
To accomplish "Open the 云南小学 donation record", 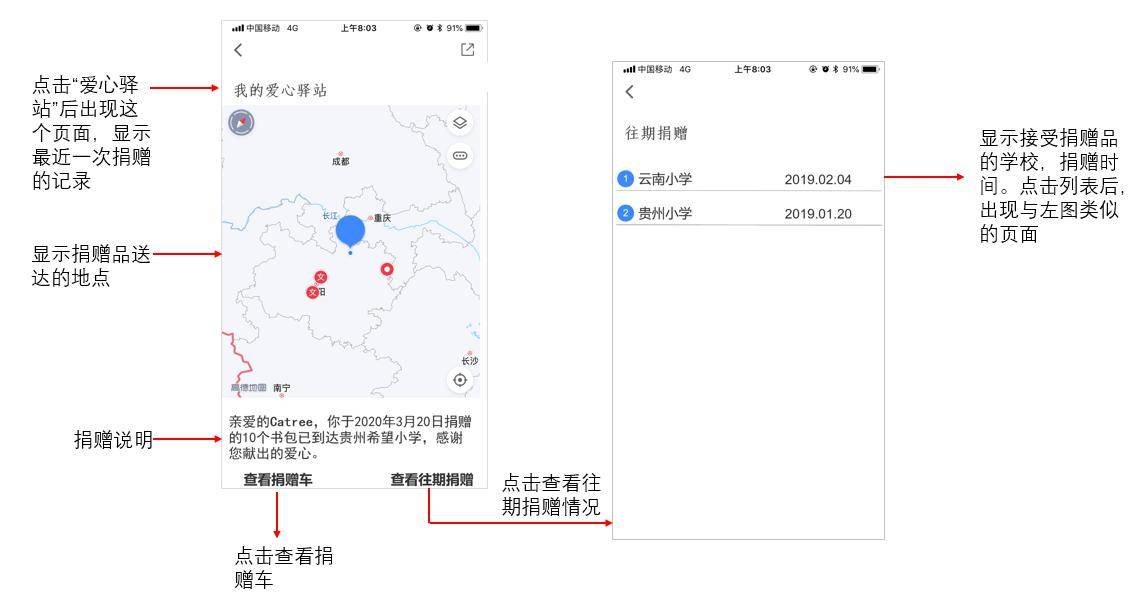I will (749, 179).
